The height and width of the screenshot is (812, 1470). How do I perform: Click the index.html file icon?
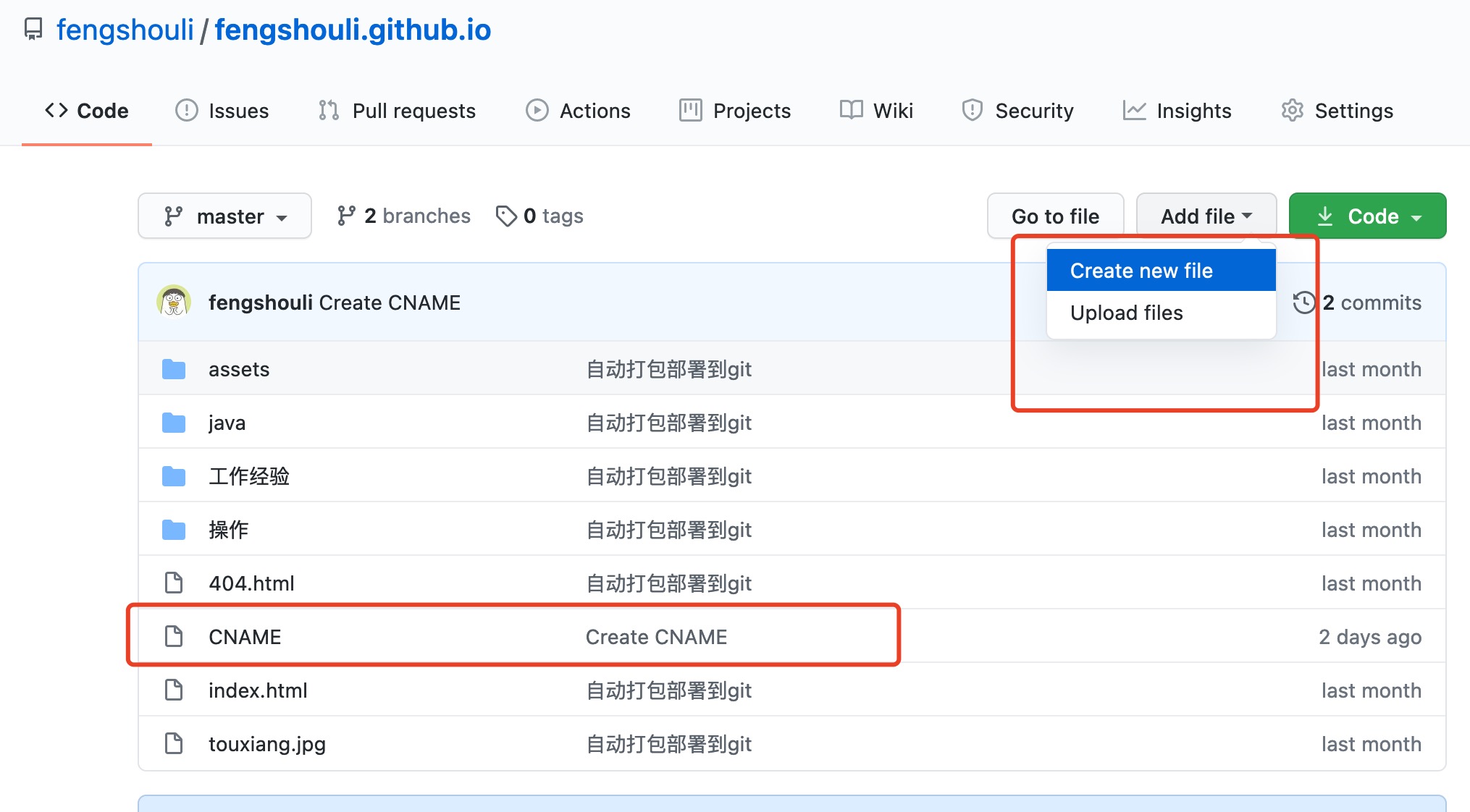[x=174, y=690]
